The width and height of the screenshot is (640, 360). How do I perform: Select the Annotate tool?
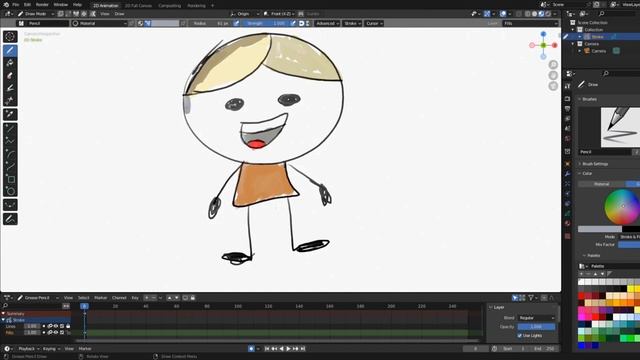coord(10,219)
